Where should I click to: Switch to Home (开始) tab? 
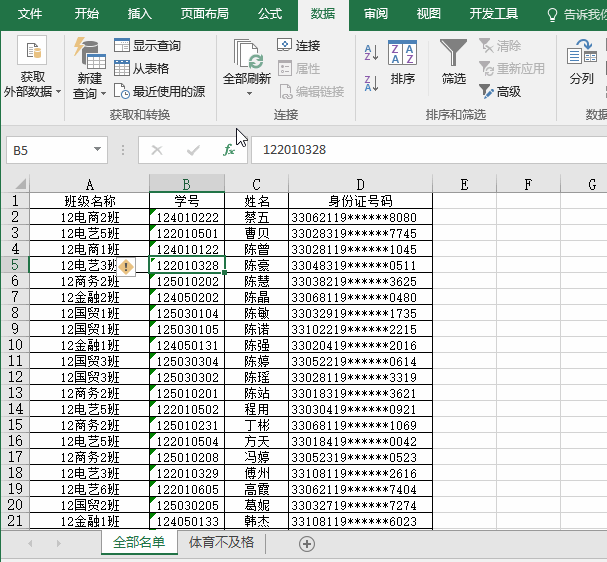87,14
